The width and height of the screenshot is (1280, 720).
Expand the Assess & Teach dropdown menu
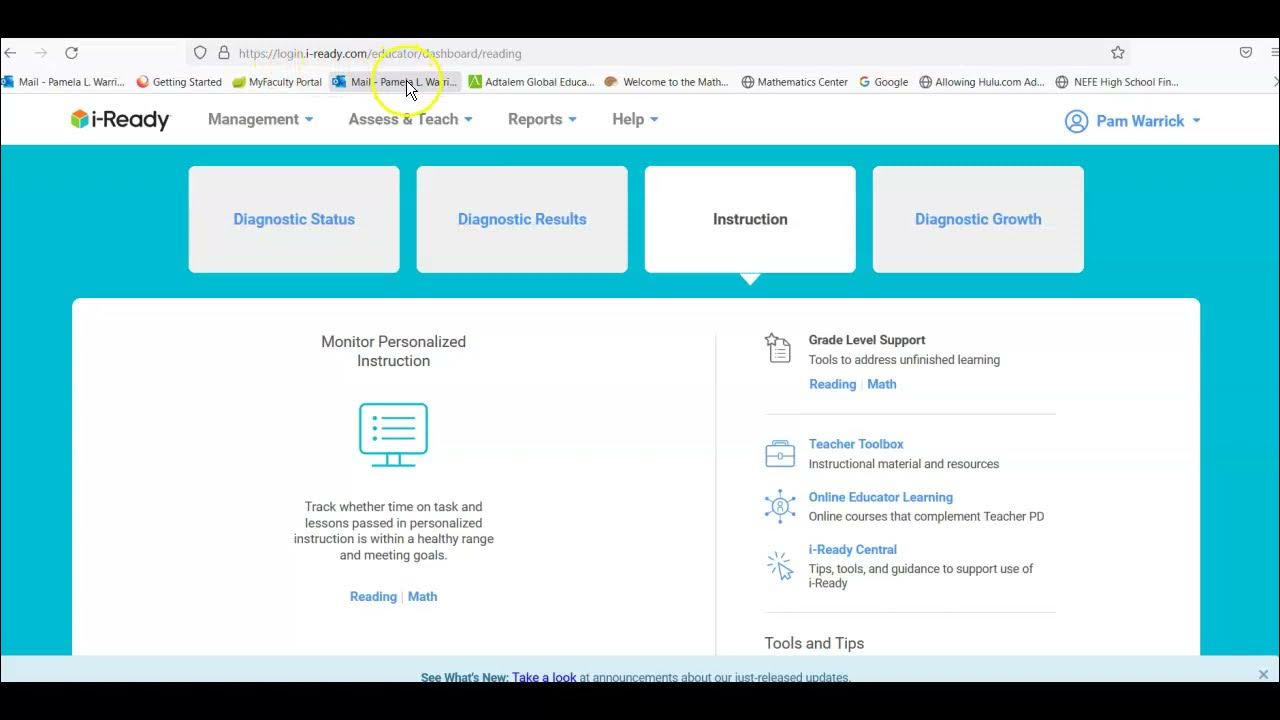[x=411, y=119]
